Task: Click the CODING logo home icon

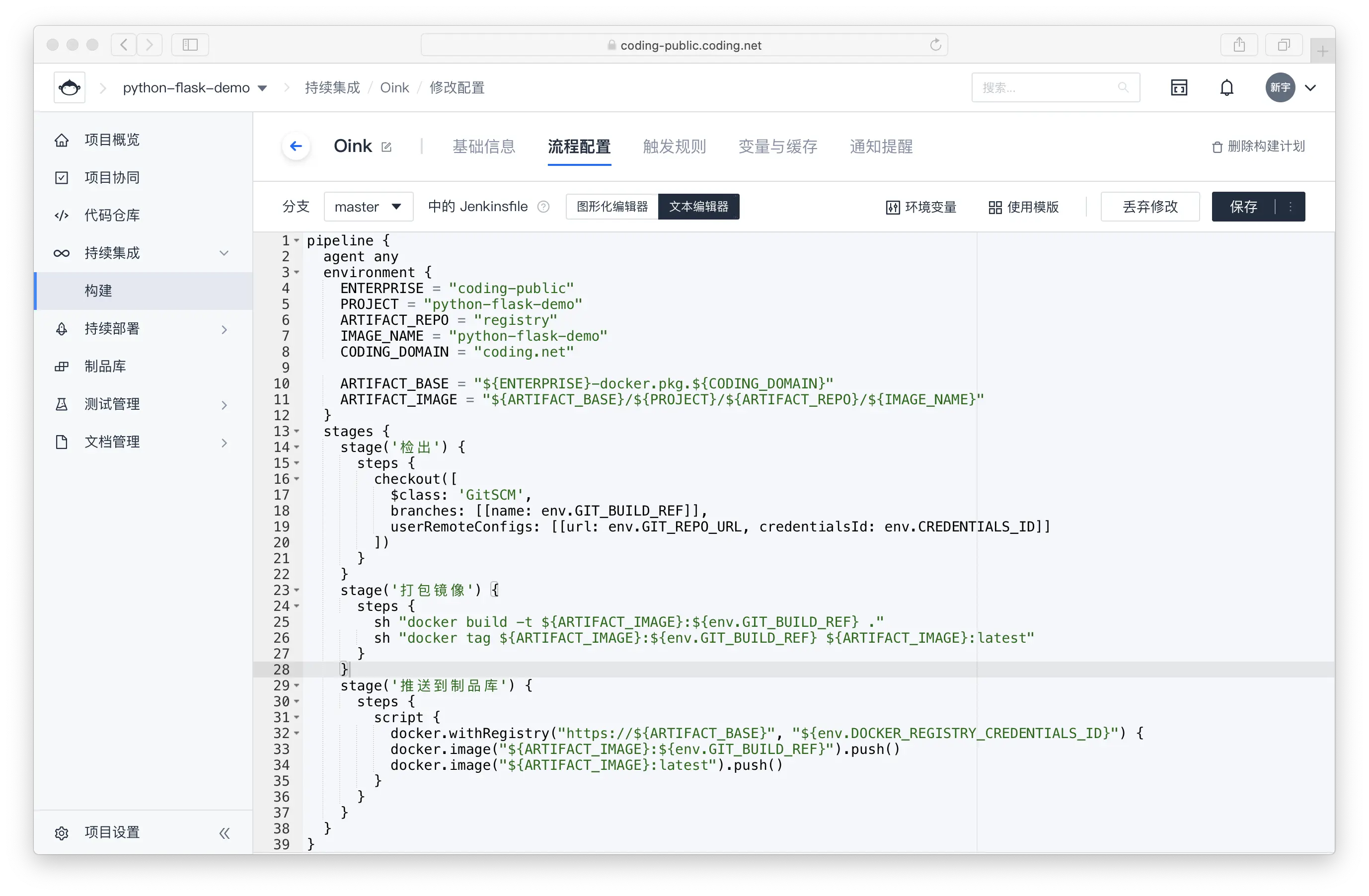Action: 70,87
